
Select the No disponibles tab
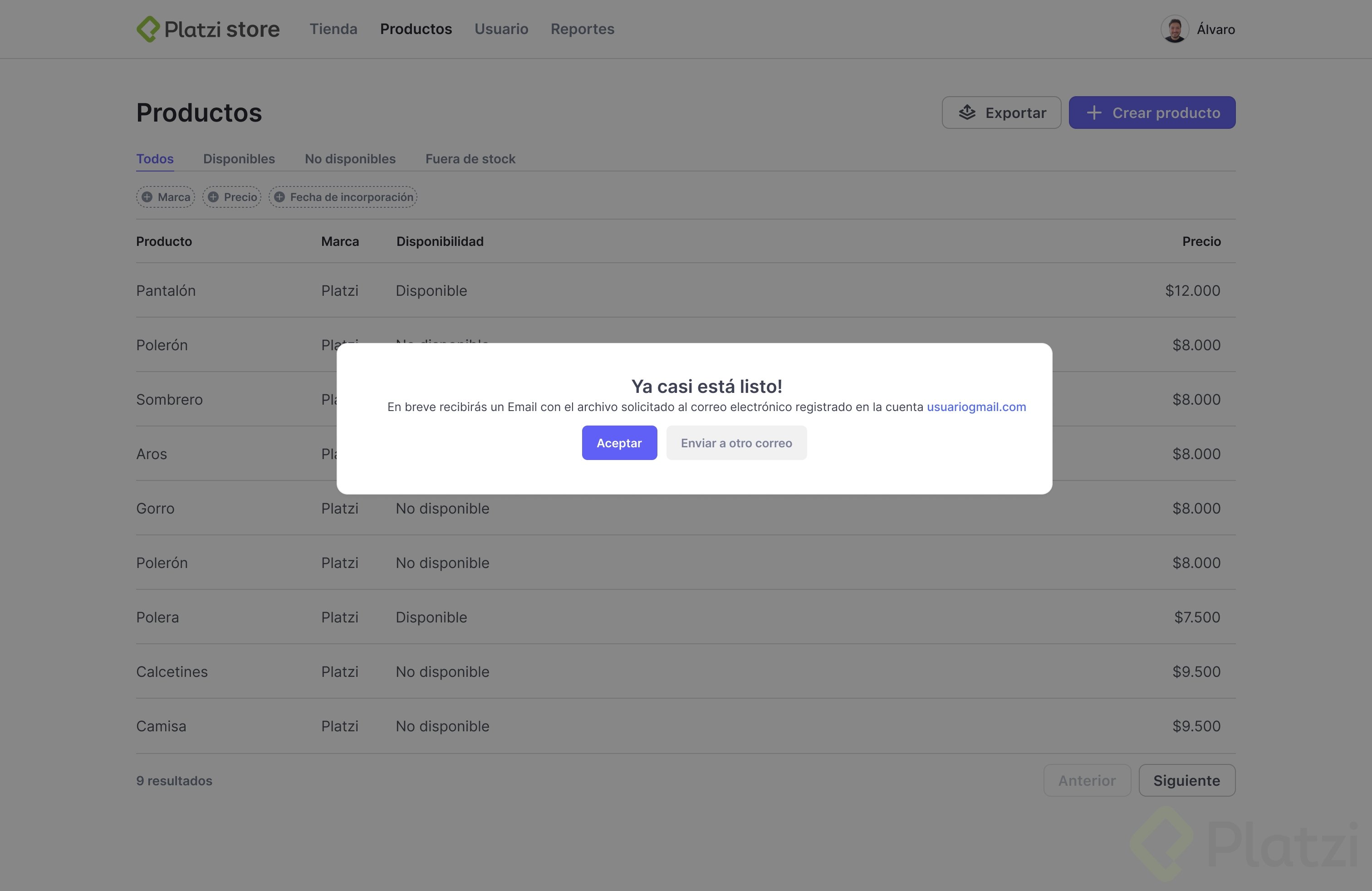(350, 158)
